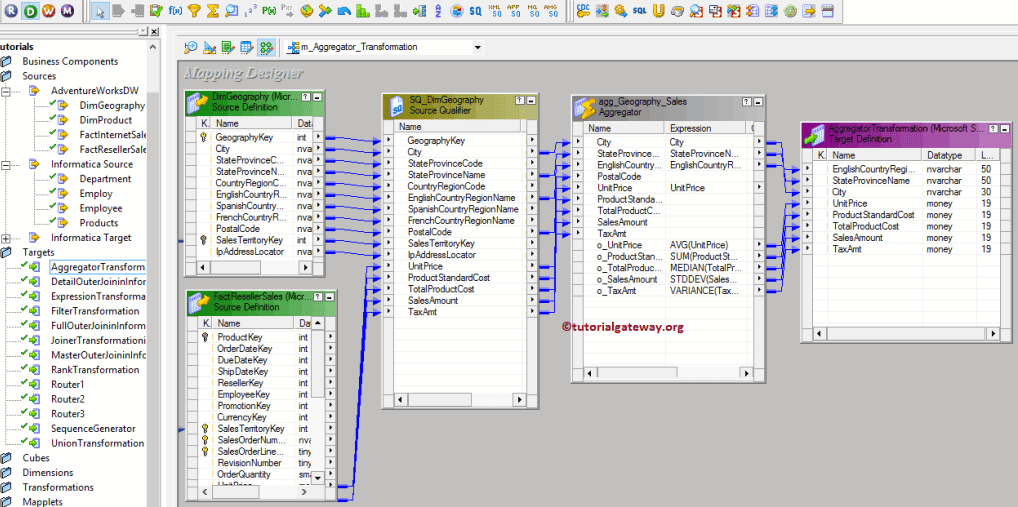
Task: Click SQ_DimGeography horizontal scrollbar left arrow
Action: click(401, 399)
